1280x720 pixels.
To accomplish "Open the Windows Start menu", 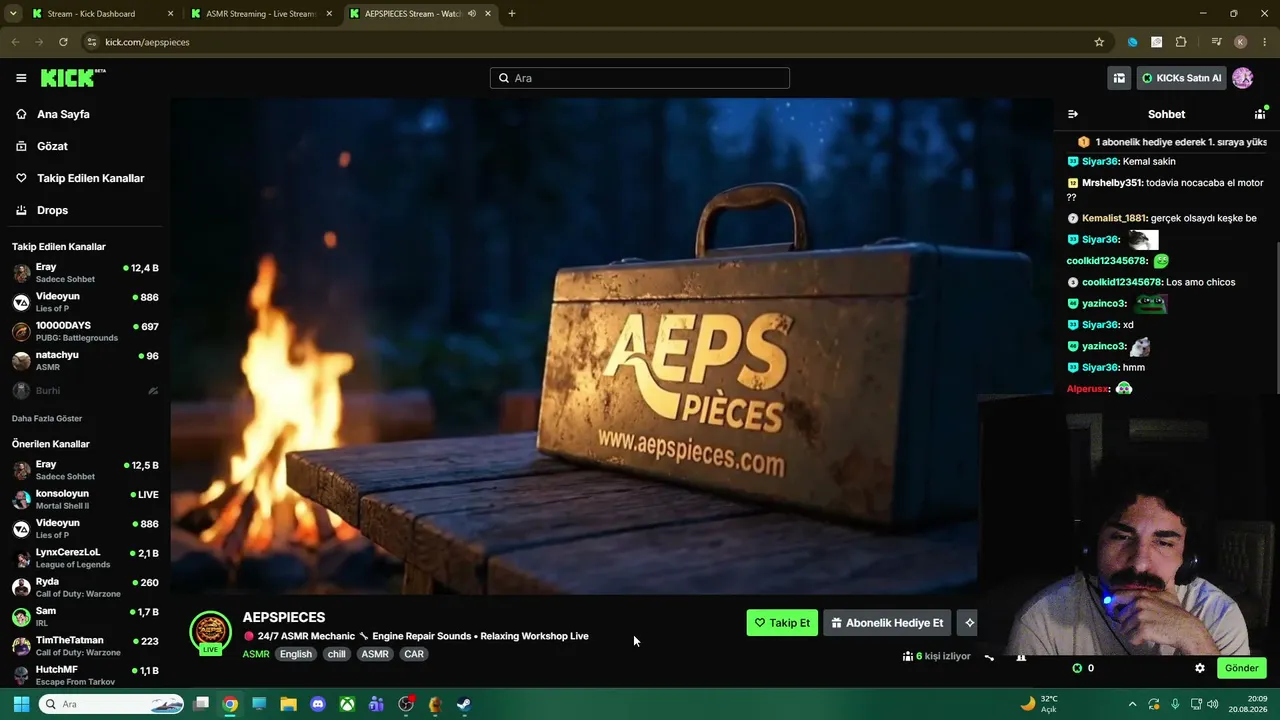I will click(21, 704).
